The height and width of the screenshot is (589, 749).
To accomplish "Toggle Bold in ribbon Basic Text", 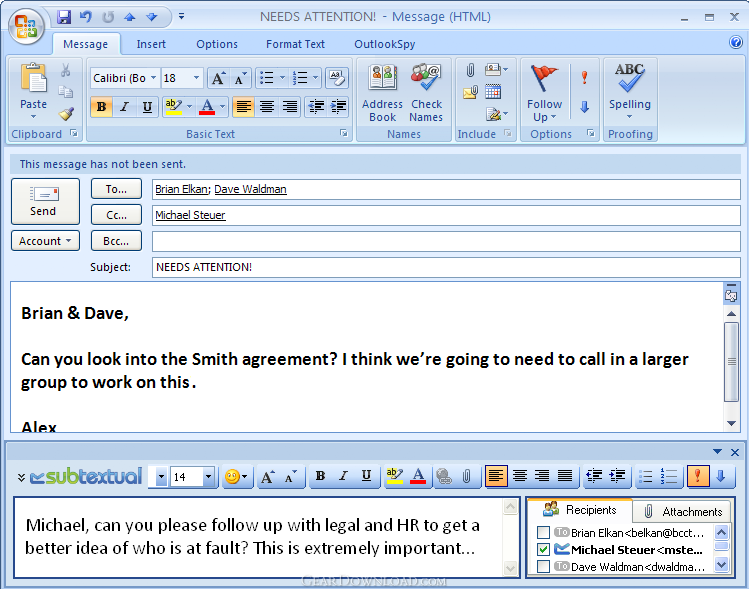I will (101, 106).
